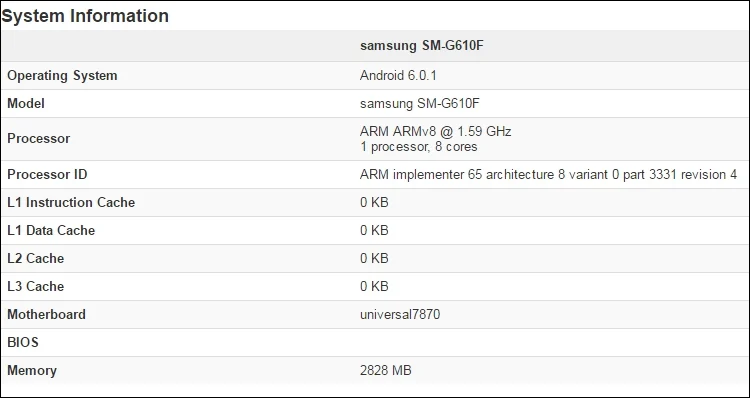The height and width of the screenshot is (398, 750).
Task: Select ARM ARMv8 @ 1.59 GHz text
Action: coord(436,131)
